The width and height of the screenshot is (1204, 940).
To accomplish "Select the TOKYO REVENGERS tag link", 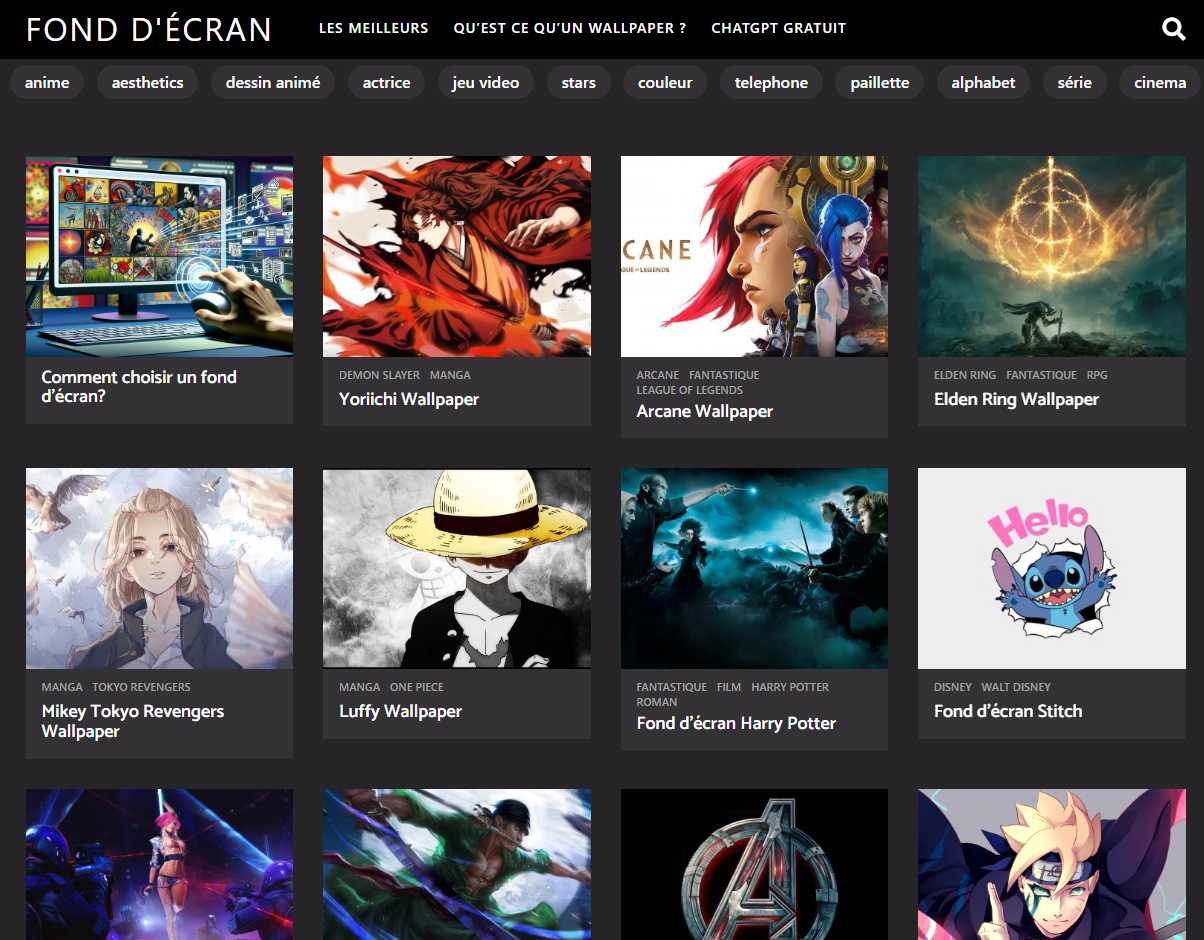I will pos(141,687).
